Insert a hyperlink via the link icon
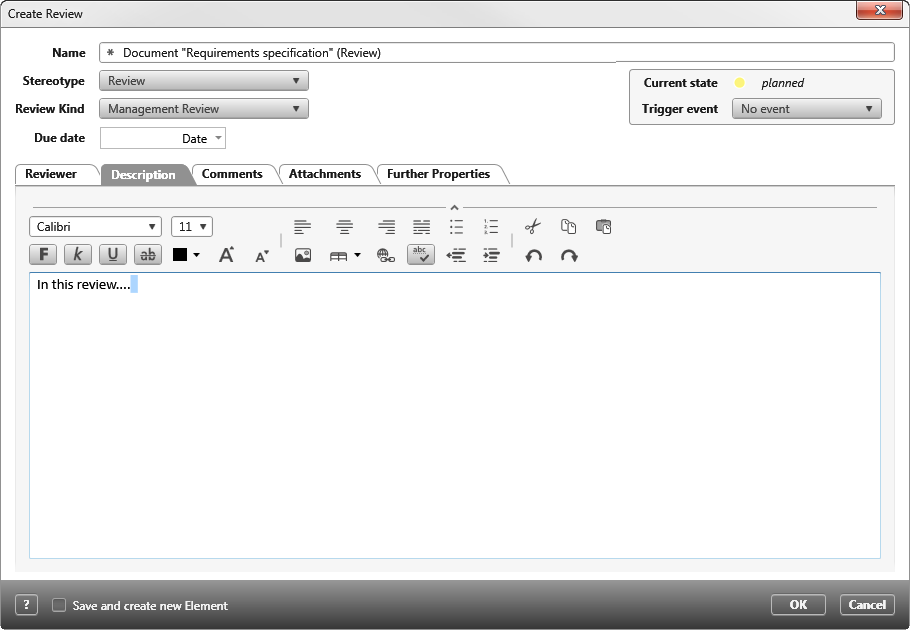Image resolution: width=910 pixels, height=630 pixels. (x=386, y=256)
